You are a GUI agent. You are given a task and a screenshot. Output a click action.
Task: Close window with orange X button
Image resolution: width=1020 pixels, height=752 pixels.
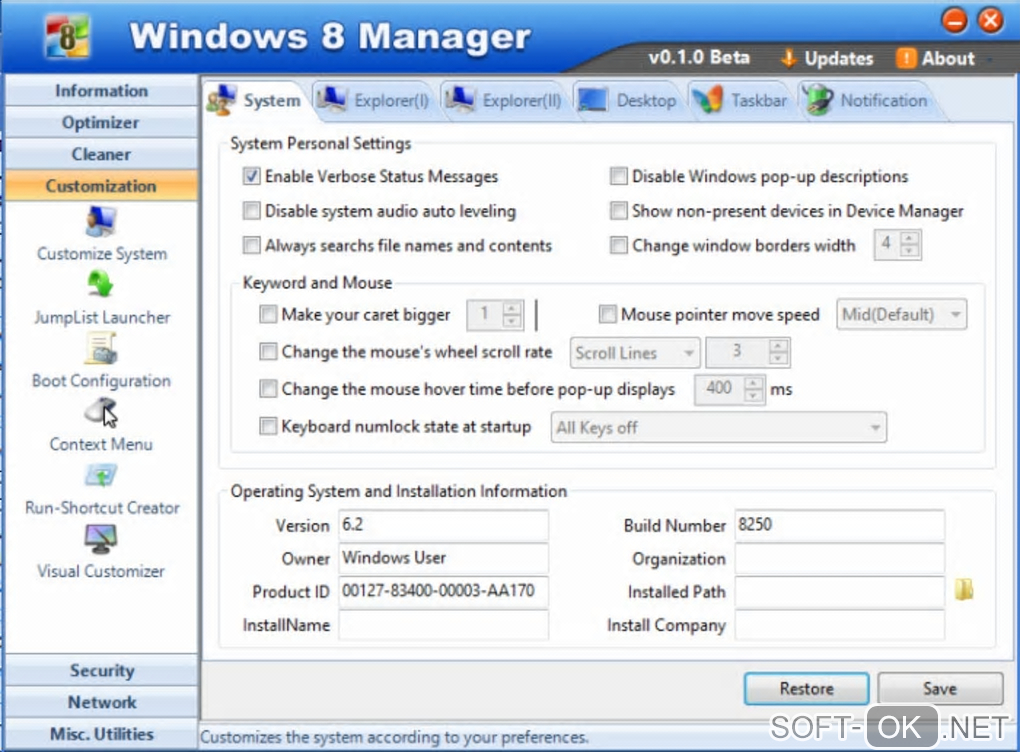pos(991,20)
